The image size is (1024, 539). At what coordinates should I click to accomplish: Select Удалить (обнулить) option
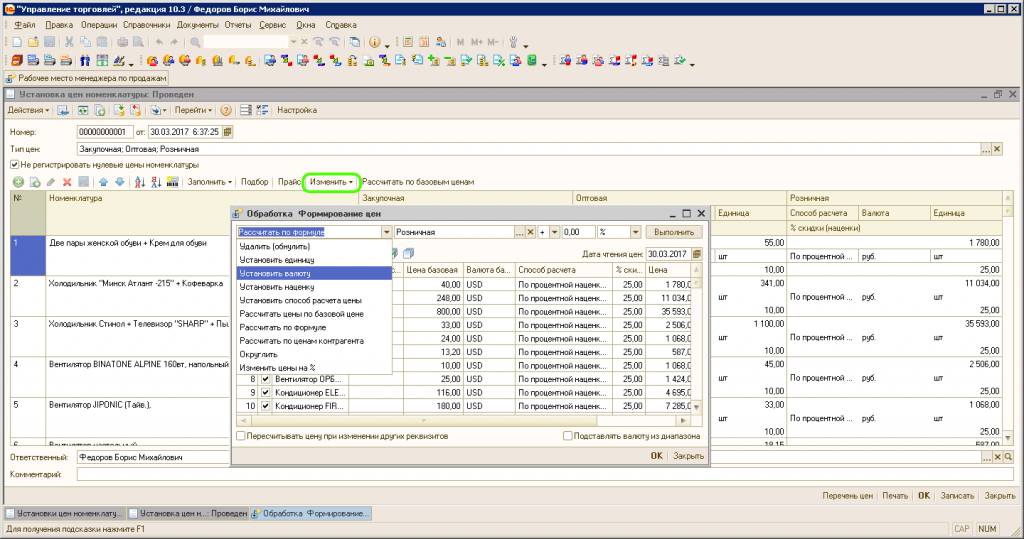tap(314, 246)
